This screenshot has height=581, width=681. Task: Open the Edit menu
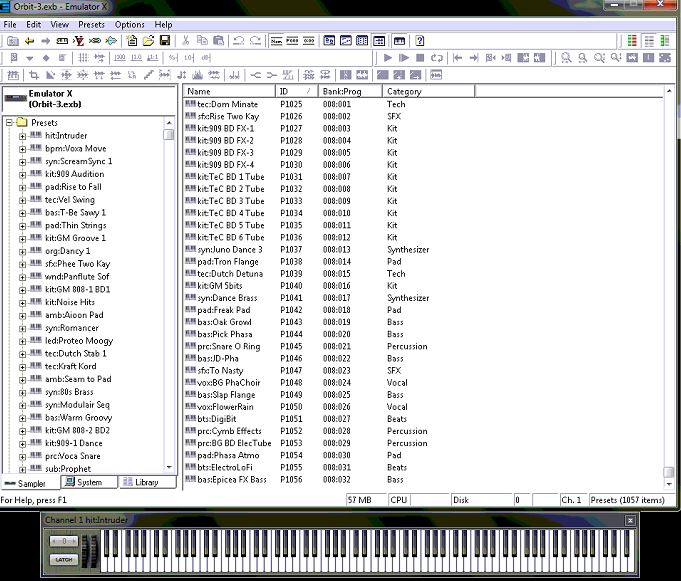click(x=33, y=25)
